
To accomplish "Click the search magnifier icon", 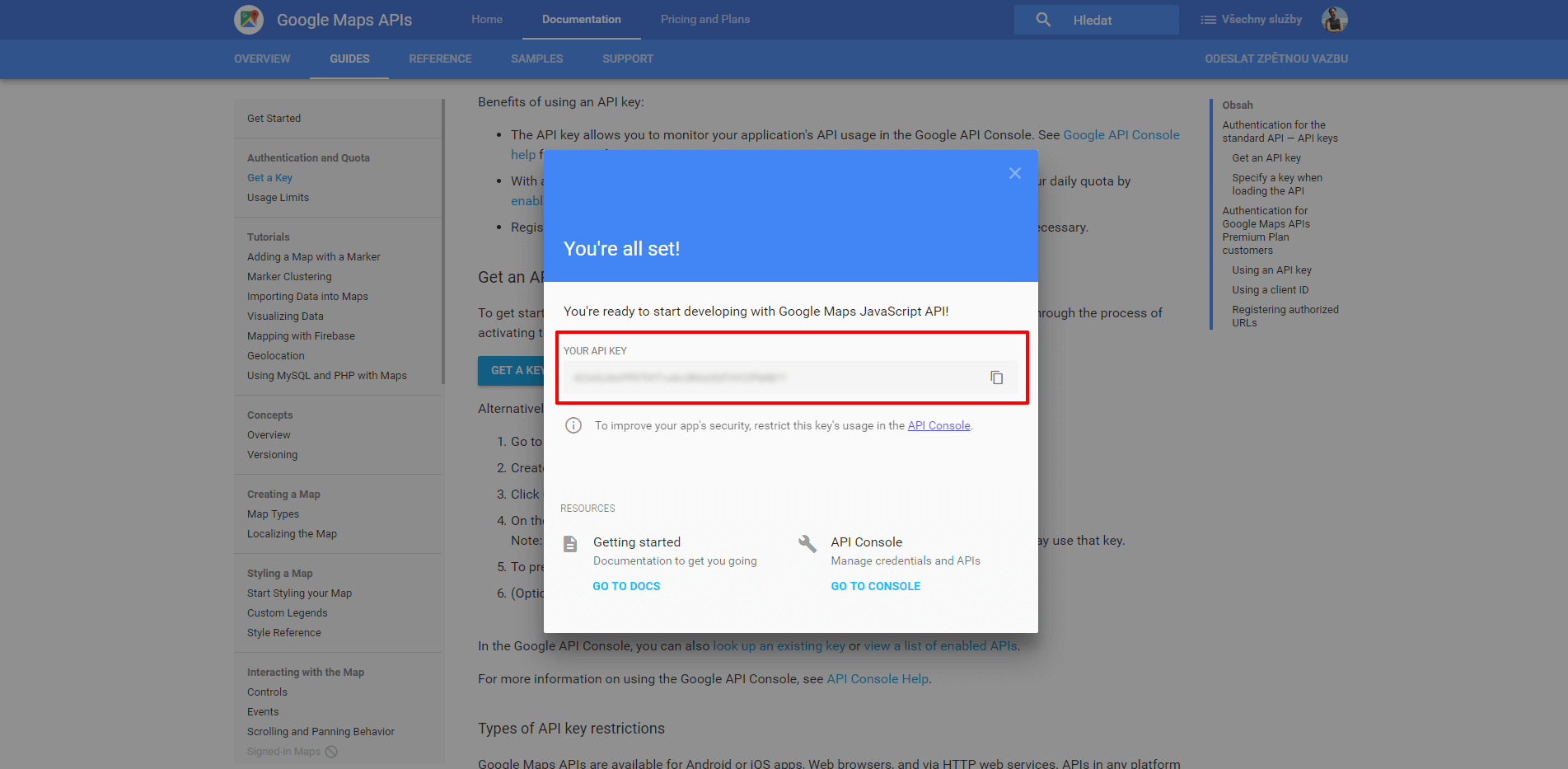I will 1043,20.
